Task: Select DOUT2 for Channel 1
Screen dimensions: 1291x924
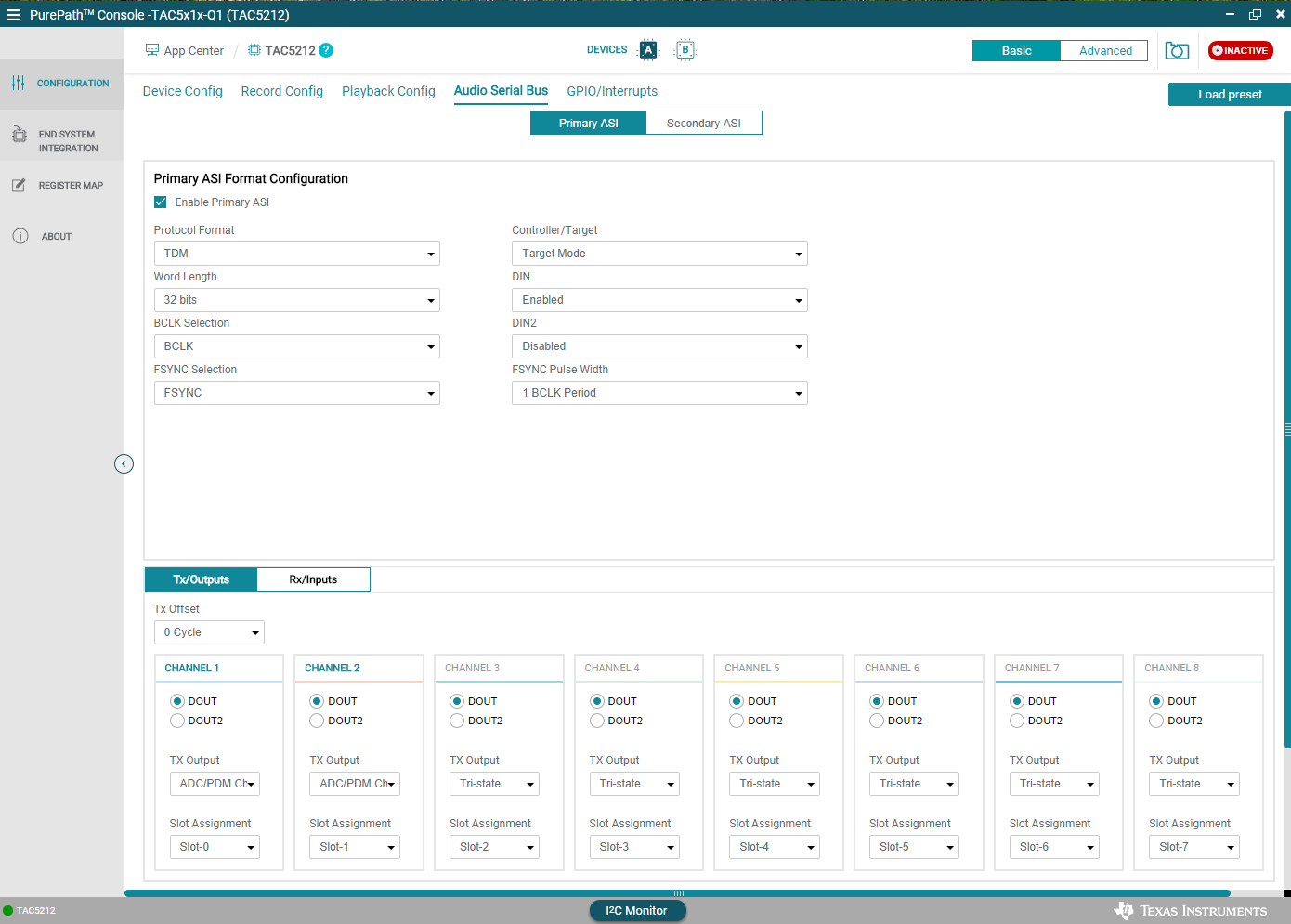Action: pyautogui.click(x=177, y=721)
